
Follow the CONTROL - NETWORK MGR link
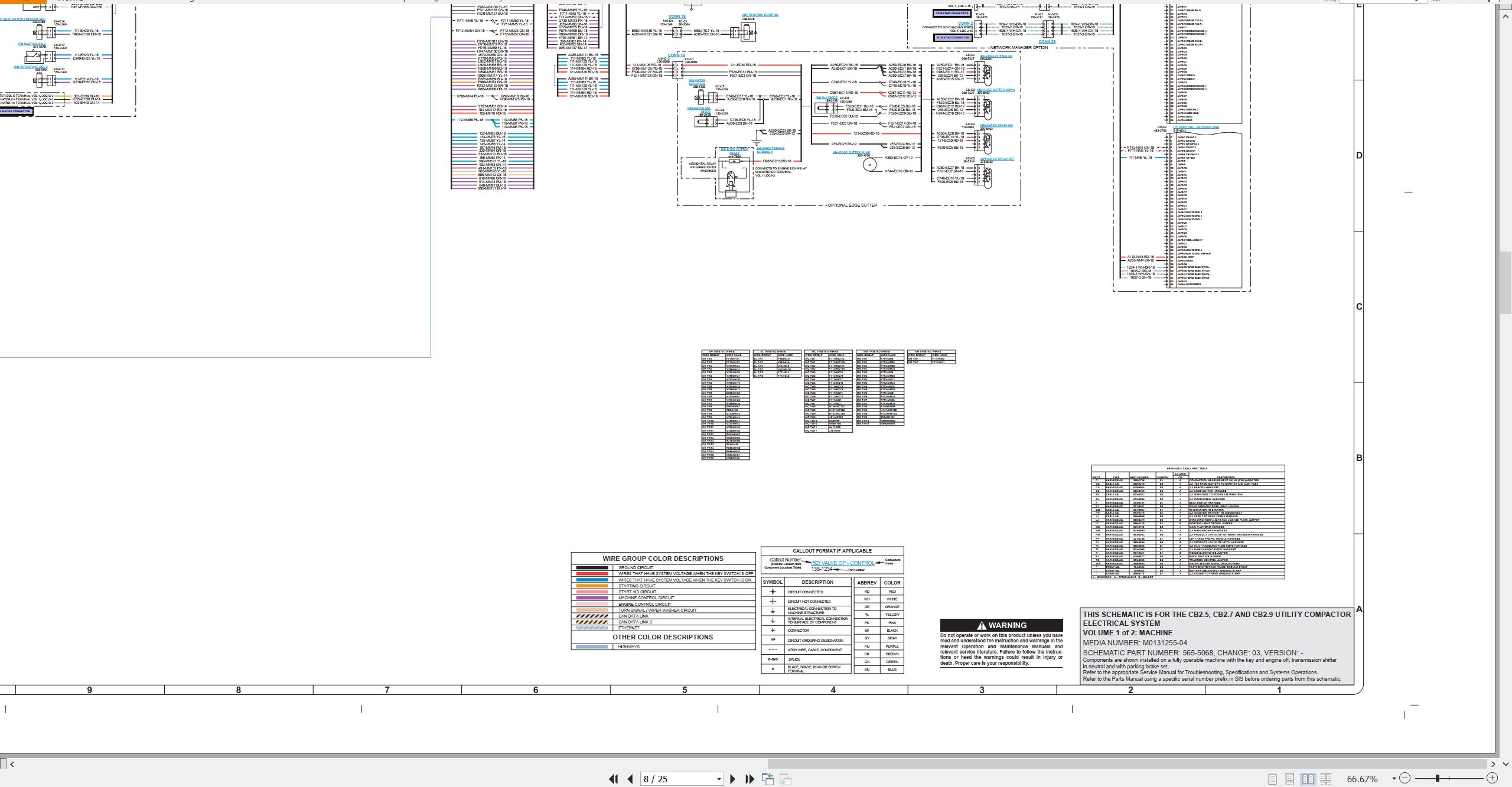(1196, 127)
